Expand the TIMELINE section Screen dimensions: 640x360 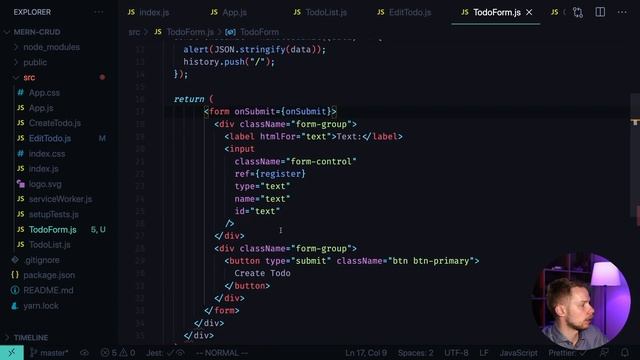(31, 338)
